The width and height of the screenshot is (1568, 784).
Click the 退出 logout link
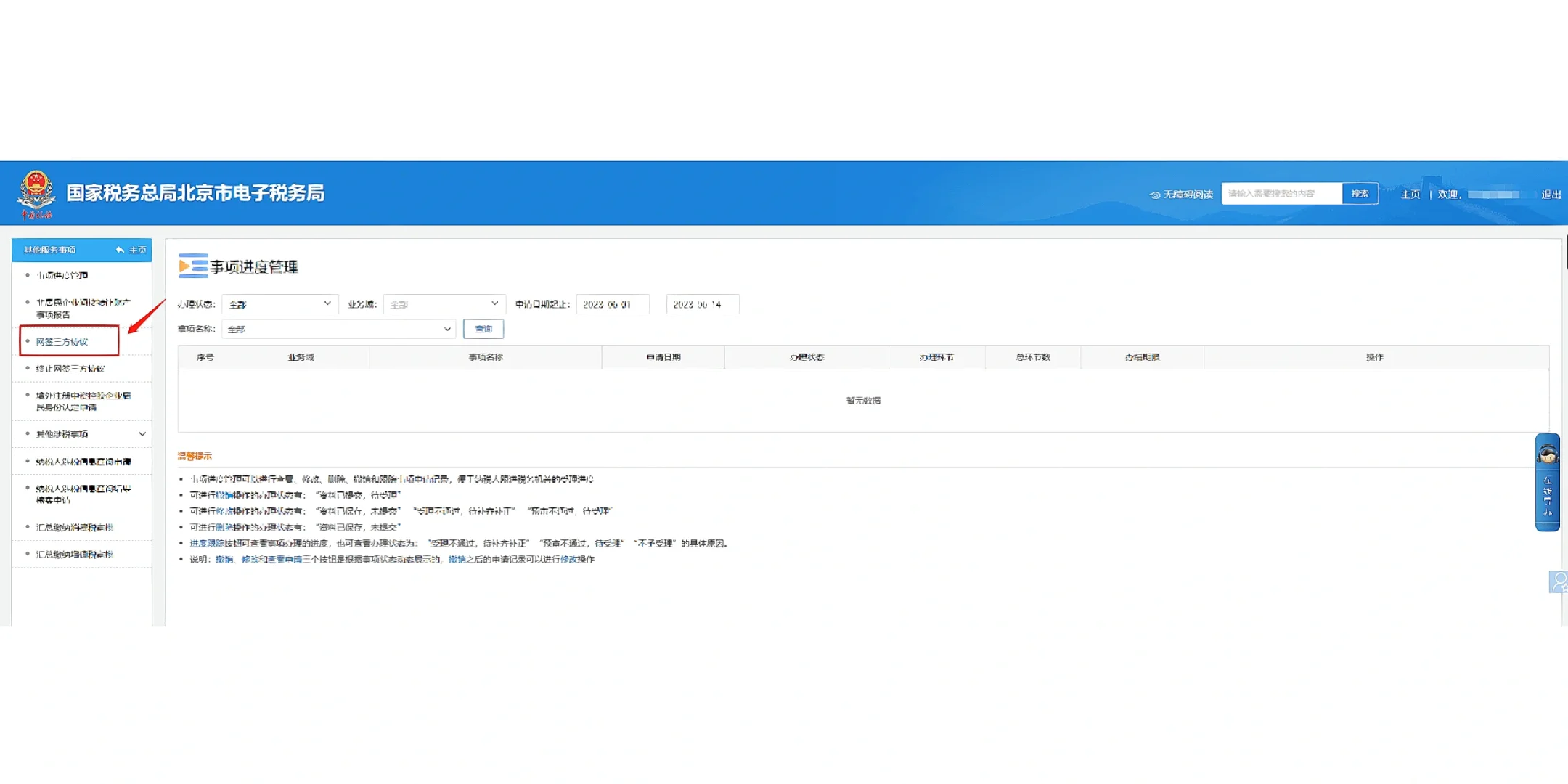click(1551, 195)
